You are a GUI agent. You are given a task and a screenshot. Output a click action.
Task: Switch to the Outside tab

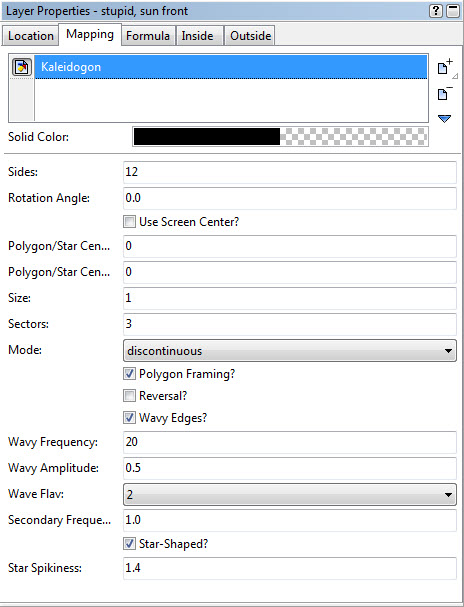pos(250,36)
